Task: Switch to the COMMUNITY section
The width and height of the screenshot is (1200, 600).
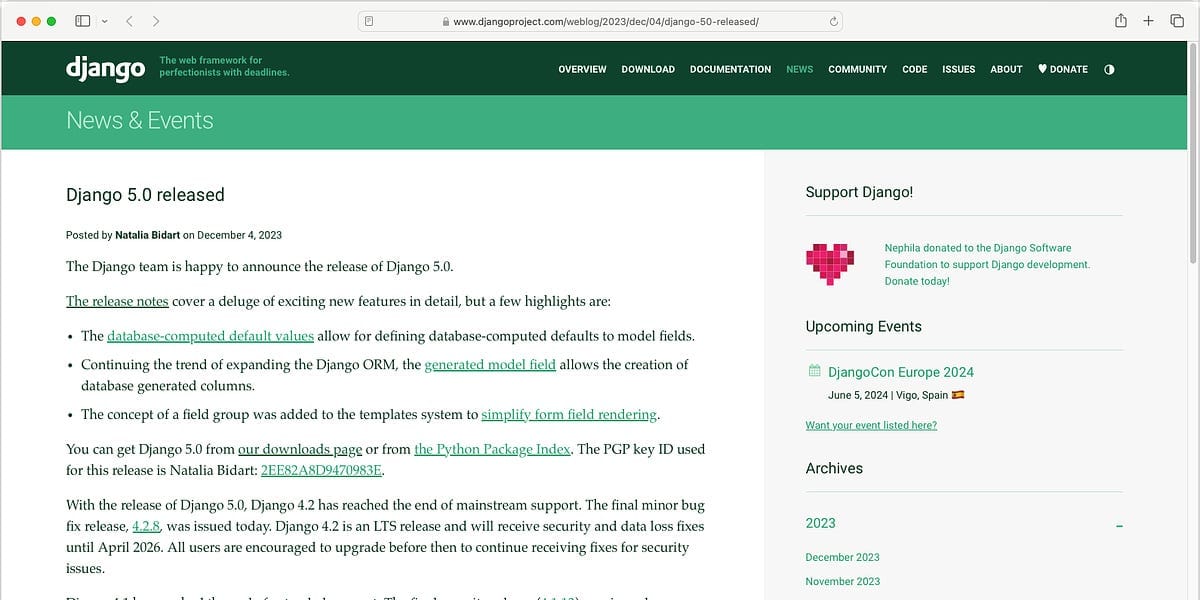Action: coord(857,69)
